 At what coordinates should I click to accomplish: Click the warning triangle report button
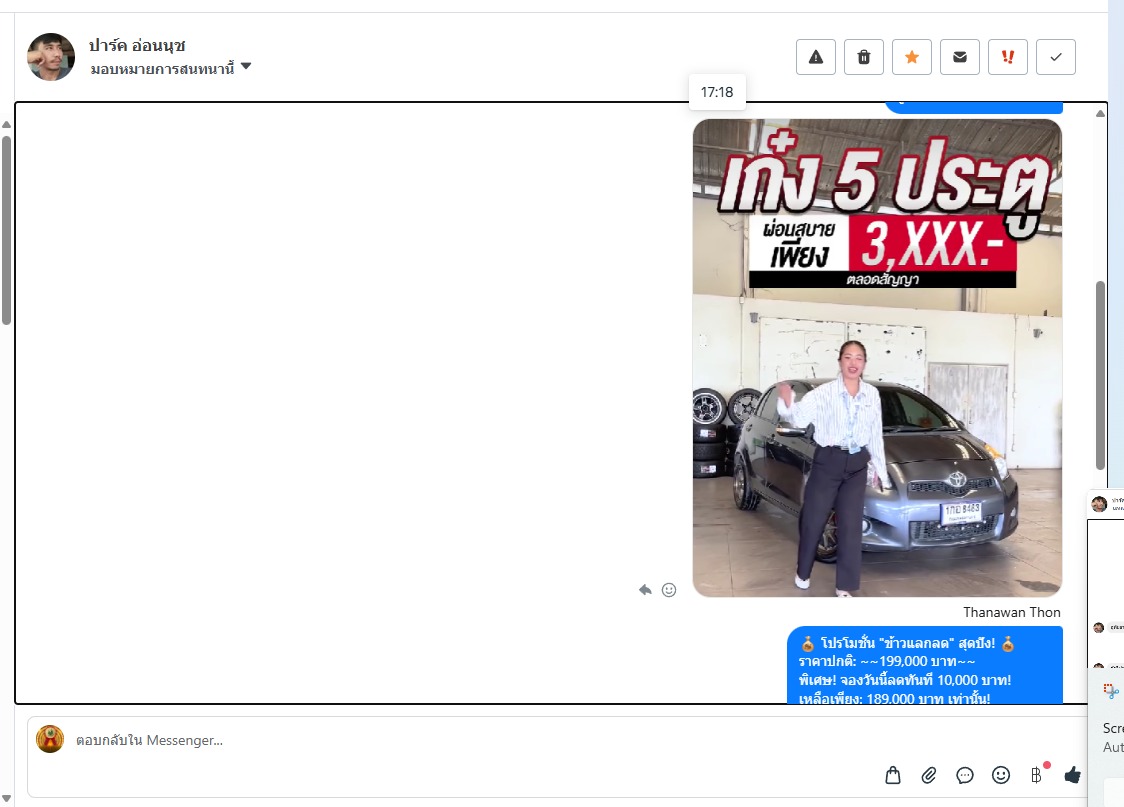tap(815, 57)
